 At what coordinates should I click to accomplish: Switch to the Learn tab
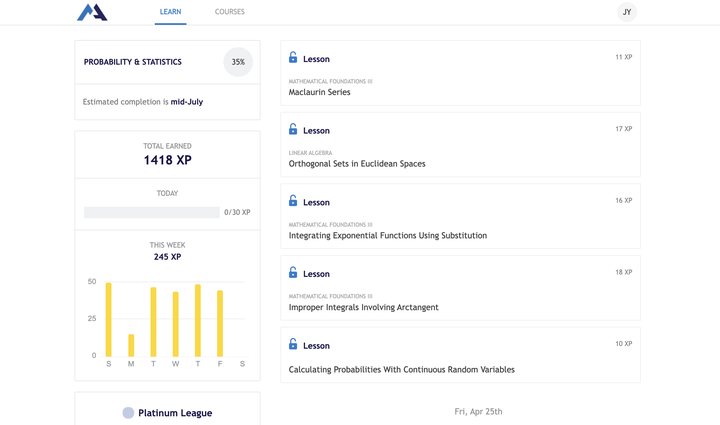point(170,12)
